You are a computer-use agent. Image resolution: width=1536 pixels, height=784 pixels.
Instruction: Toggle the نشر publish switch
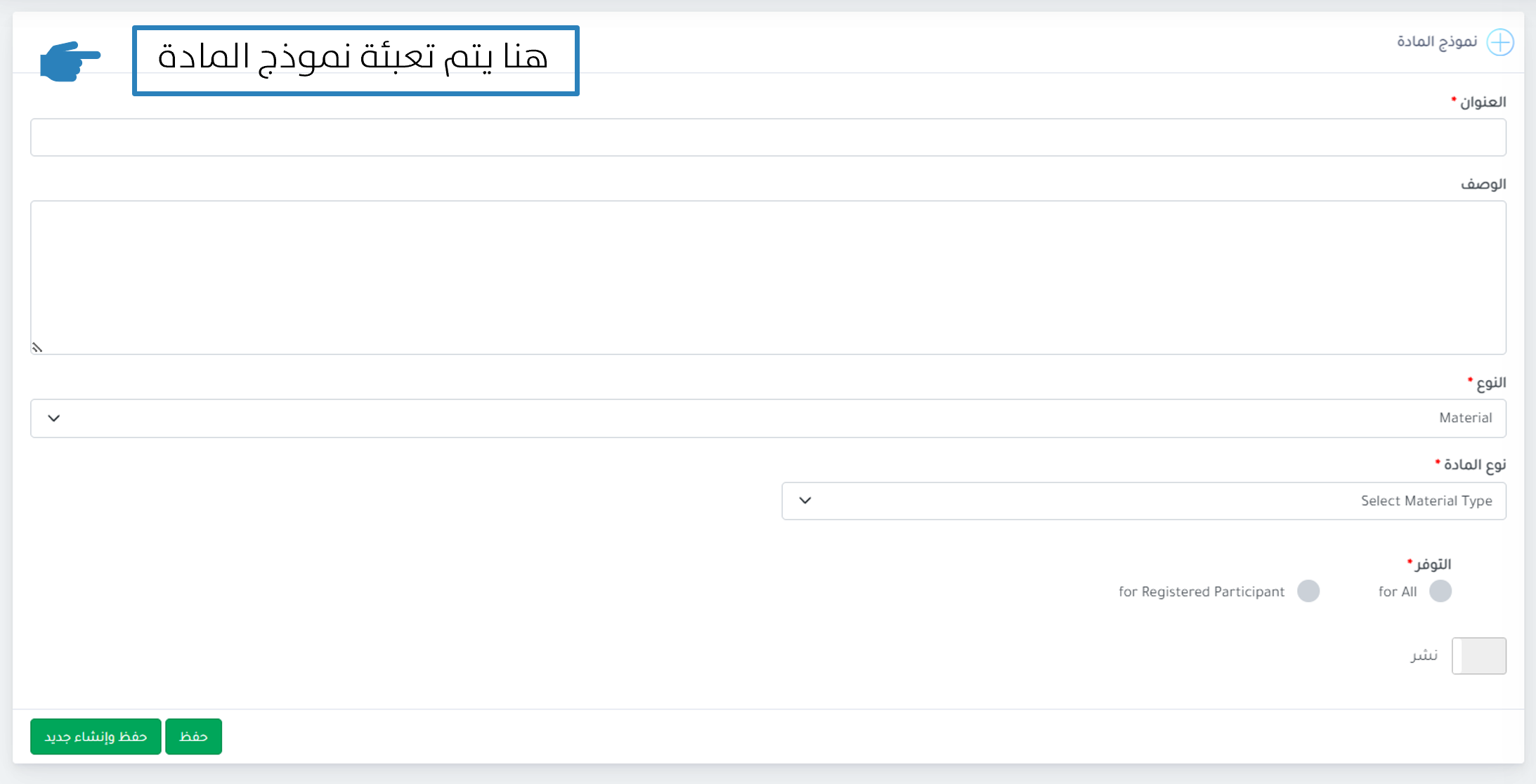coord(1479,655)
